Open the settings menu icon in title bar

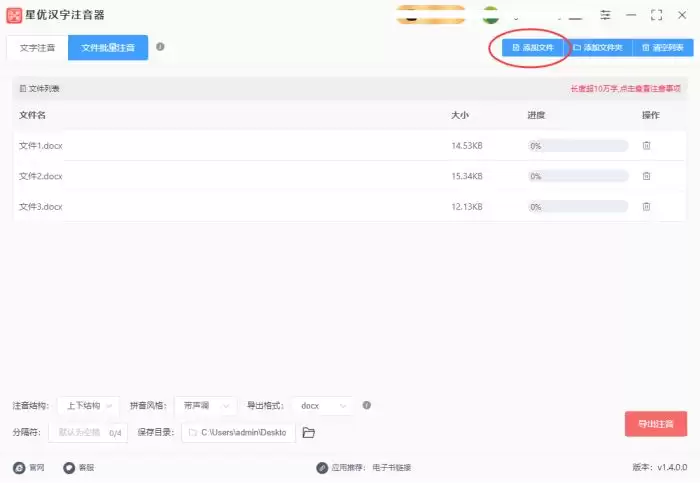[605, 15]
